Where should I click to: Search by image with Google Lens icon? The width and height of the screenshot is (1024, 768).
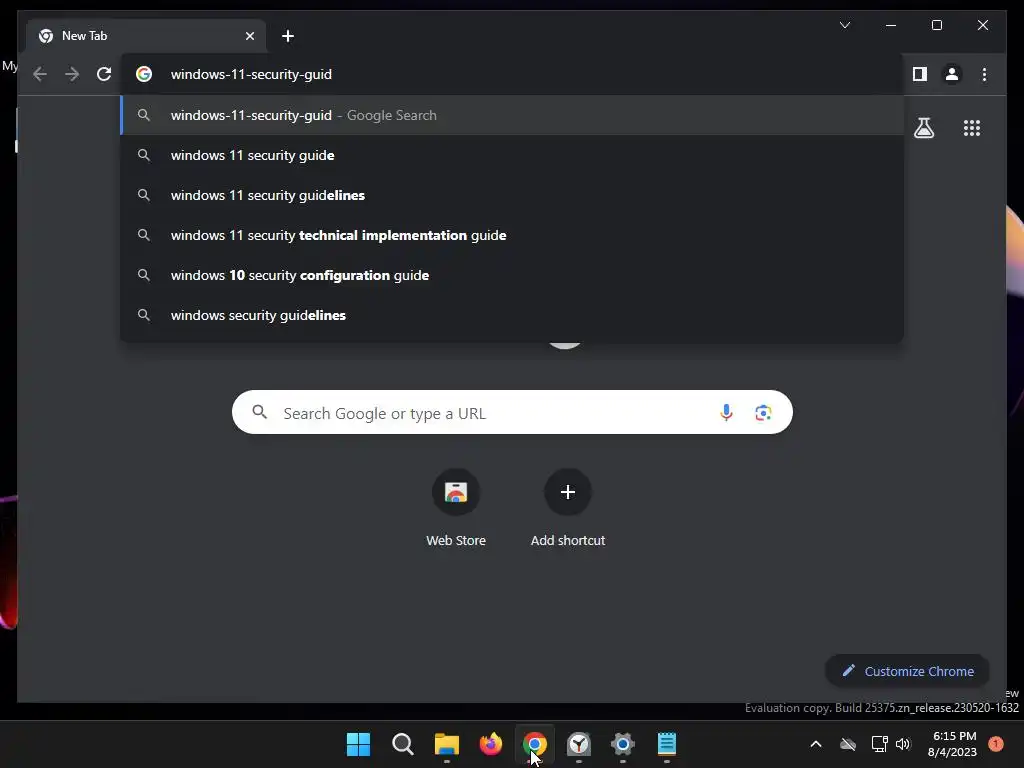pos(763,413)
